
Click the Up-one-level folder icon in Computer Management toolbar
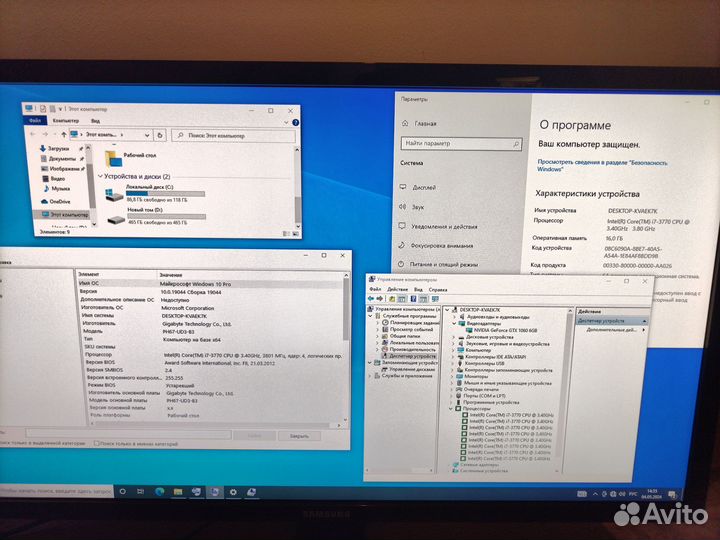point(392,299)
